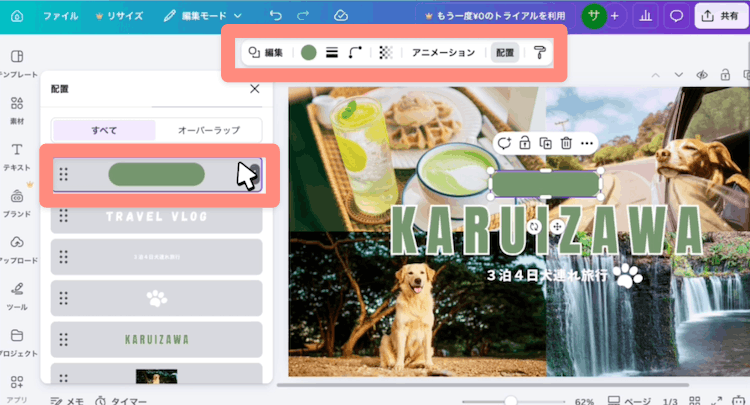Open border style lines icon

click(x=332, y=52)
